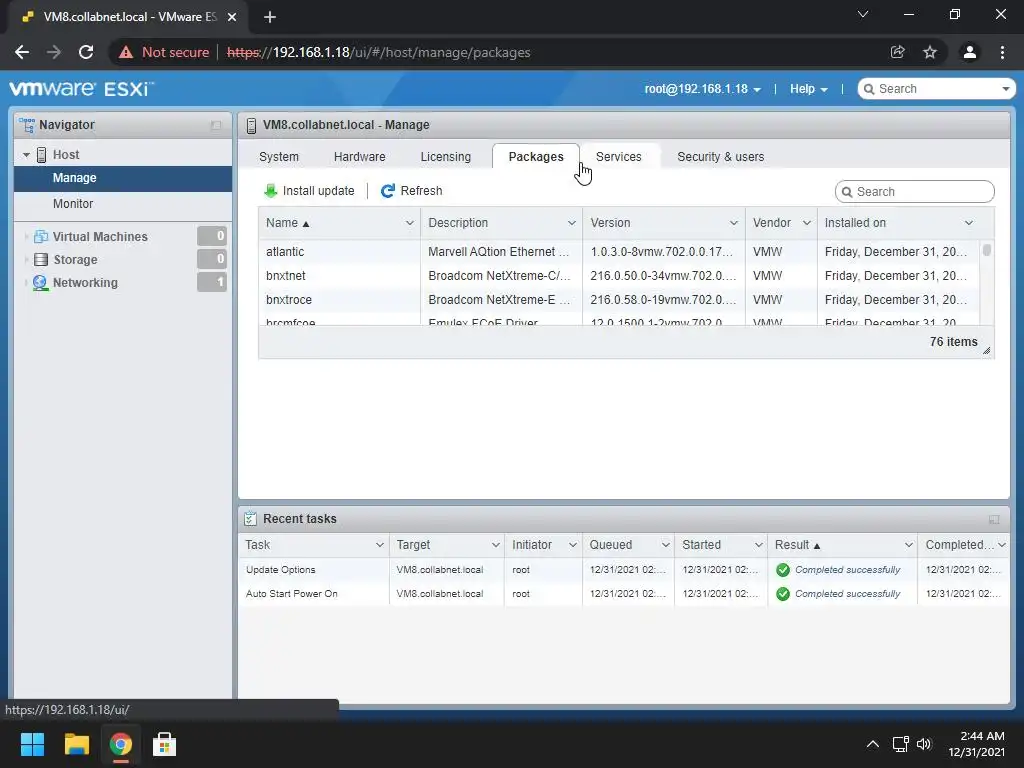Click the Not secure warning icon
Viewport: 1024px width, 768px height.
126,52
